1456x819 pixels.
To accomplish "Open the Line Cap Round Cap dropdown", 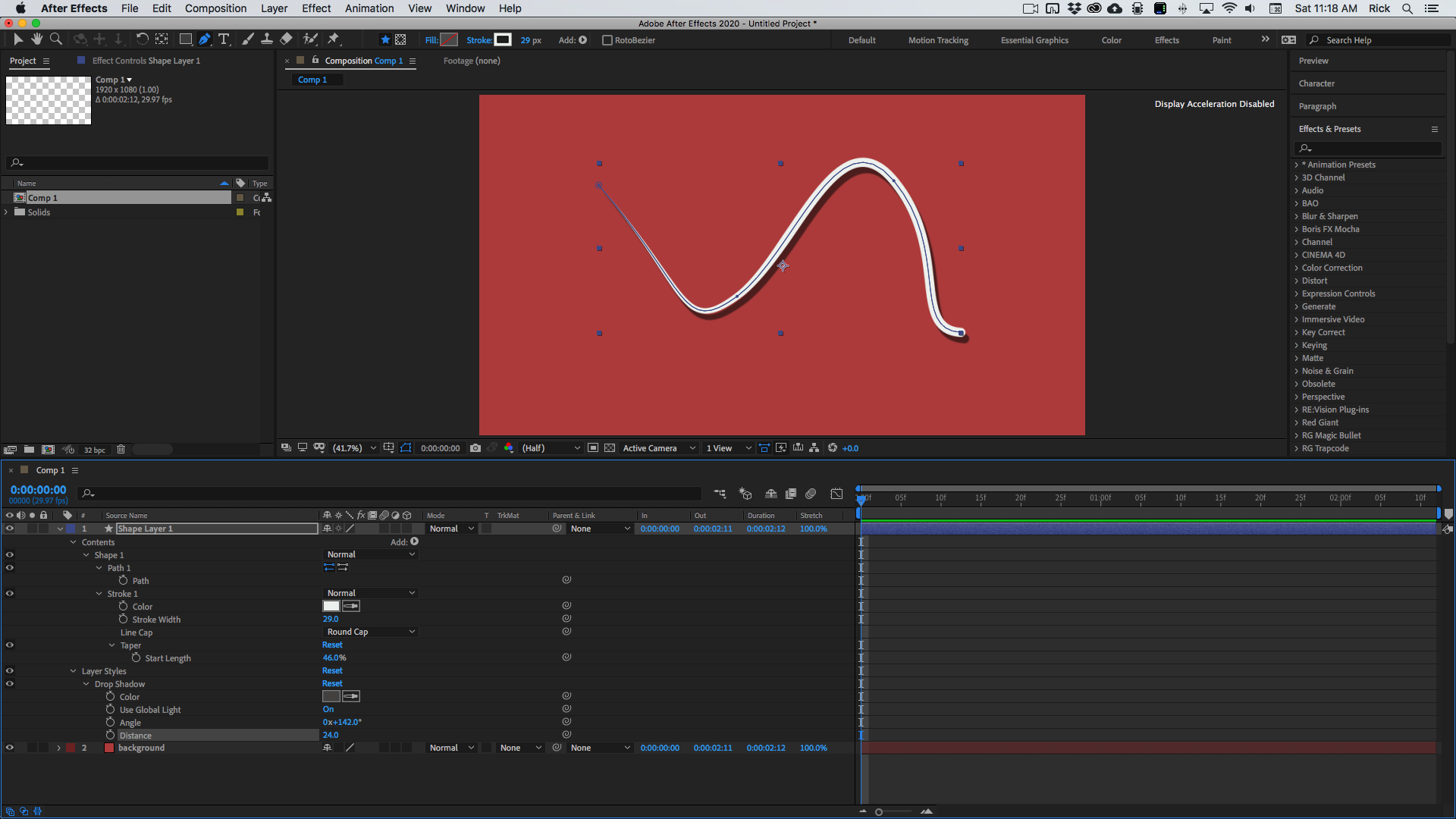I will 371,632.
